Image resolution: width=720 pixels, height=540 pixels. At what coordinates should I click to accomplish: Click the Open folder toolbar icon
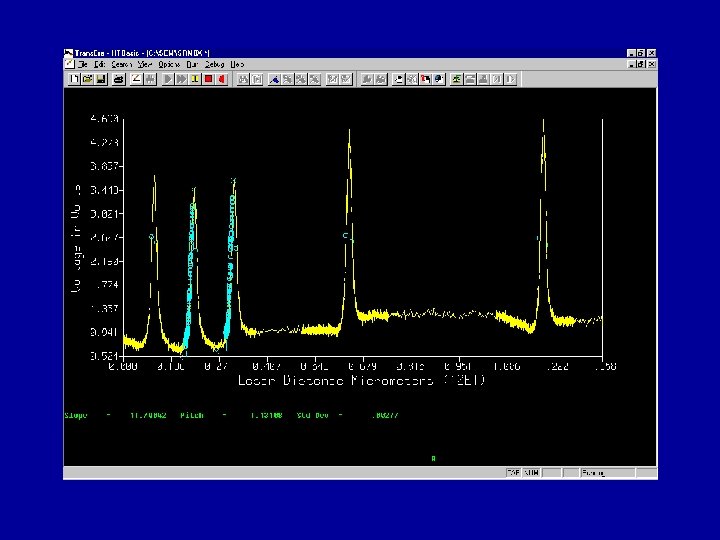(86, 78)
